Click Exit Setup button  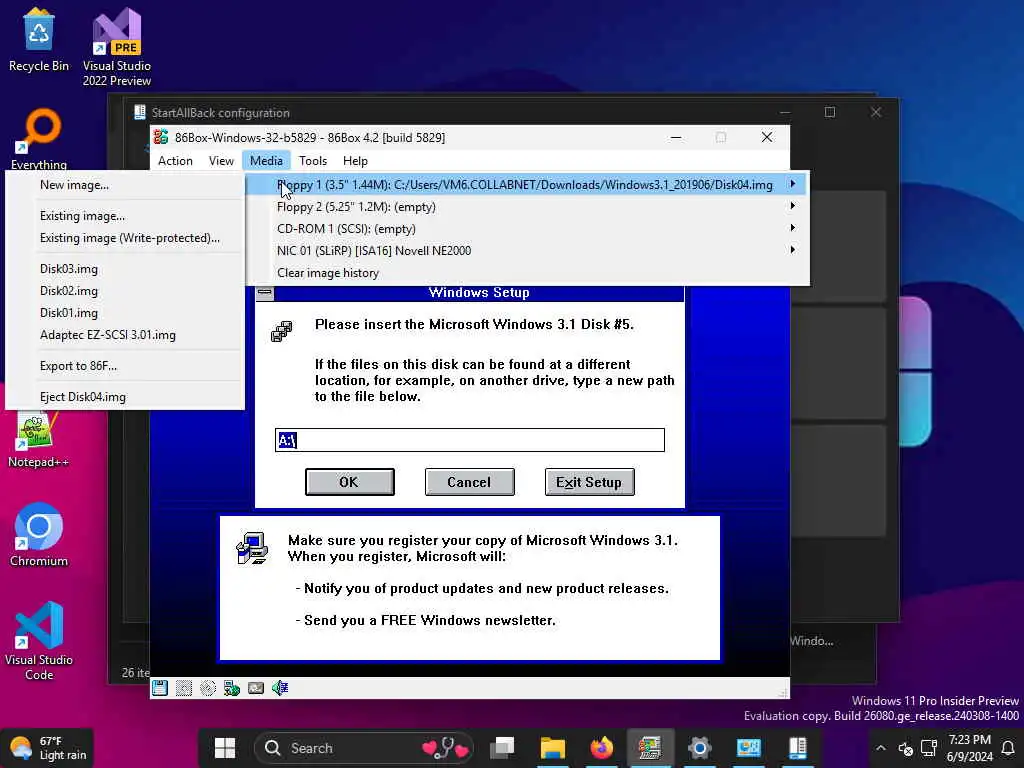[x=589, y=482]
